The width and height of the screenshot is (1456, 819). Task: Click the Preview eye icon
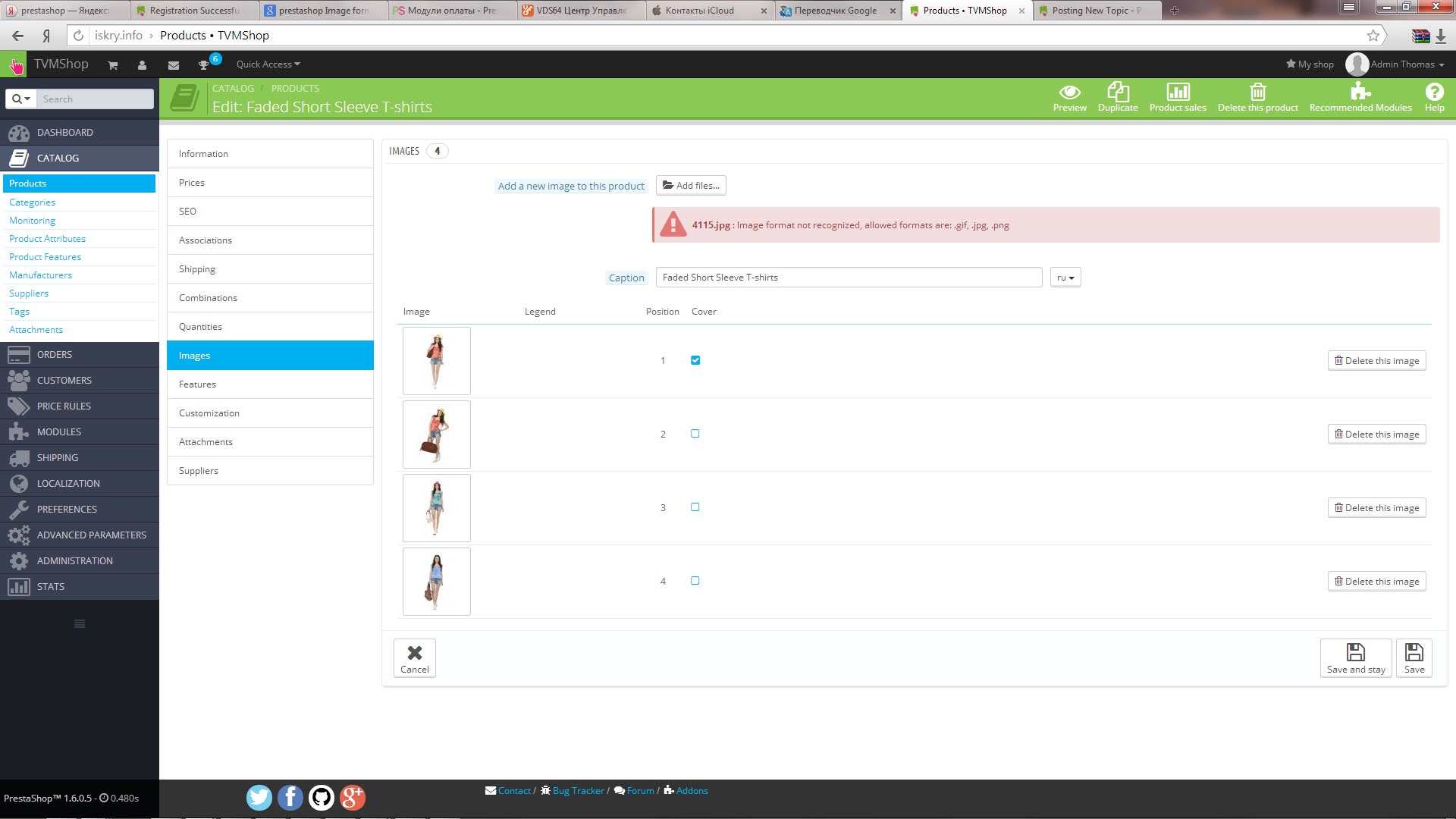[x=1069, y=93]
